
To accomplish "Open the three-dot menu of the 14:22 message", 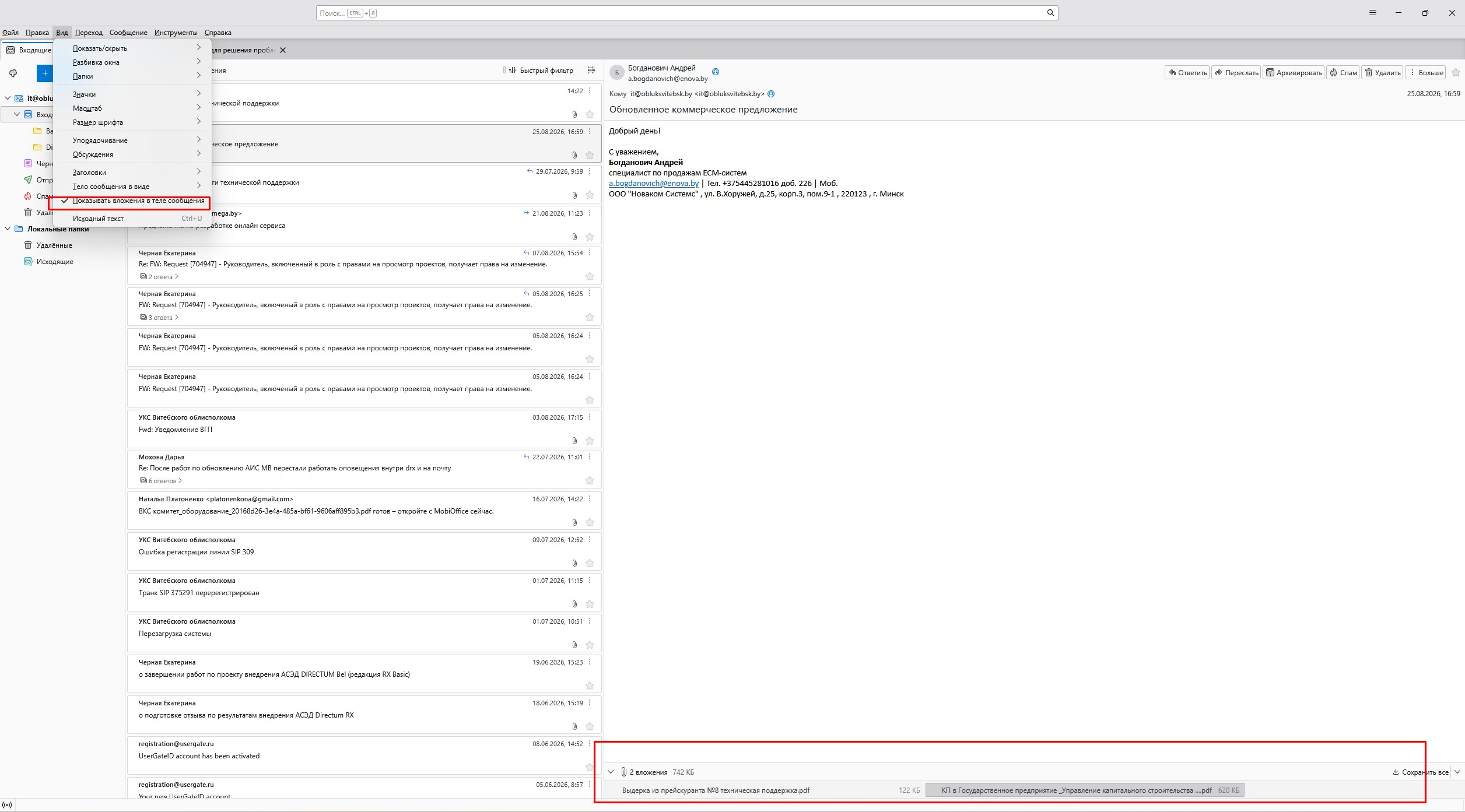I will pyautogui.click(x=590, y=90).
